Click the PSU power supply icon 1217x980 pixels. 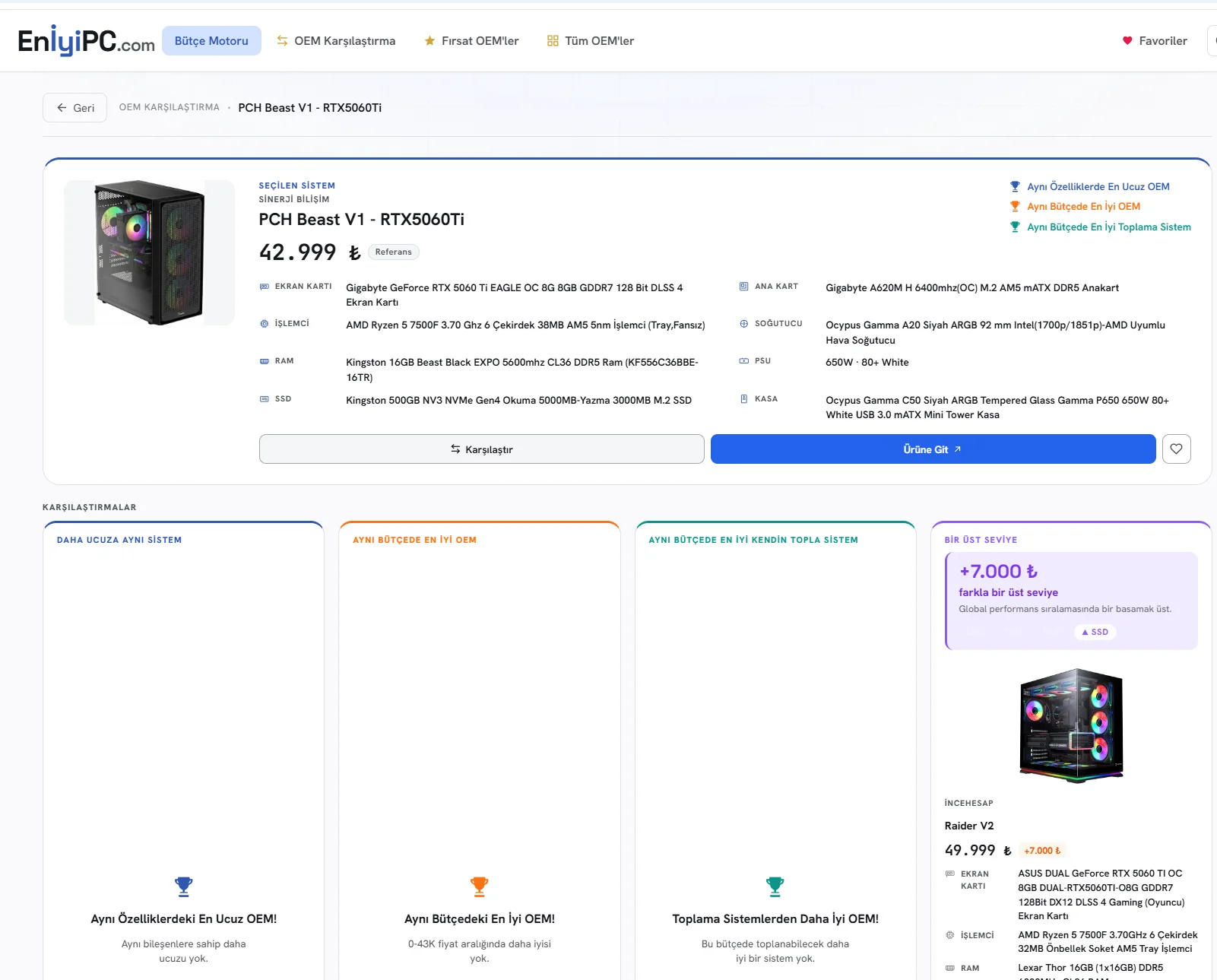point(744,361)
